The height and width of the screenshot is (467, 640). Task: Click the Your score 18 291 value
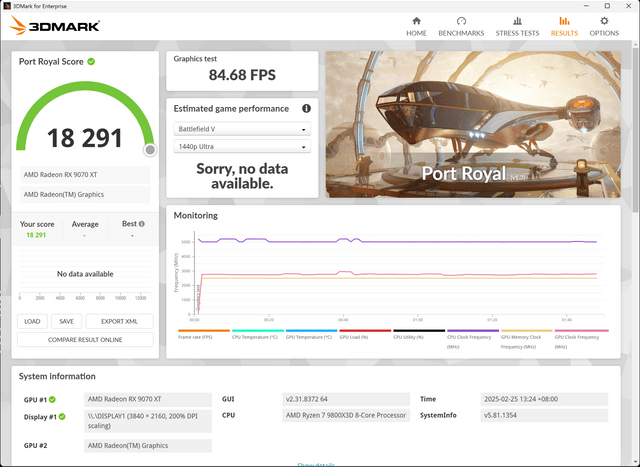pyautogui.click(x=36, y=235)
